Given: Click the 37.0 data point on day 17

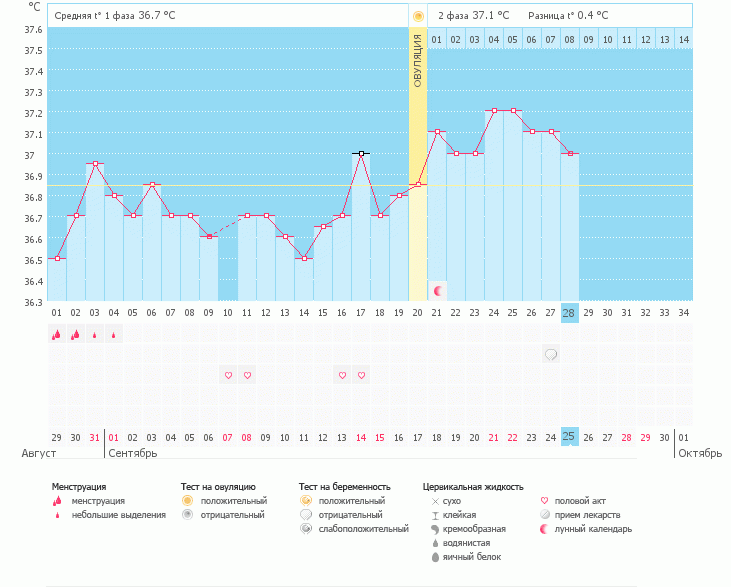Looking at the screenshot, I should [x=361, y=153].
